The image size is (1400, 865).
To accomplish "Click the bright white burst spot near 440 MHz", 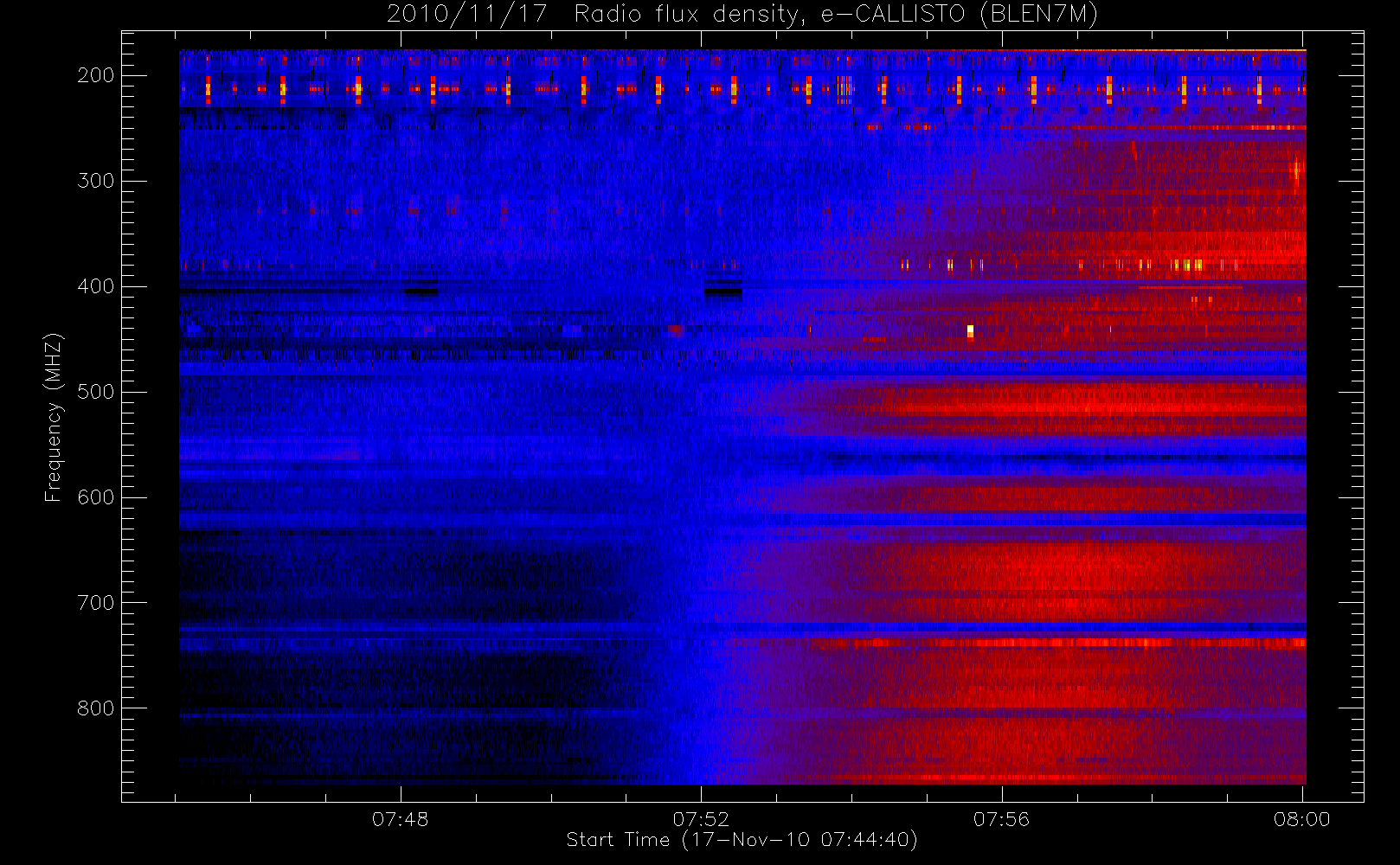I will tap(970, 330).
